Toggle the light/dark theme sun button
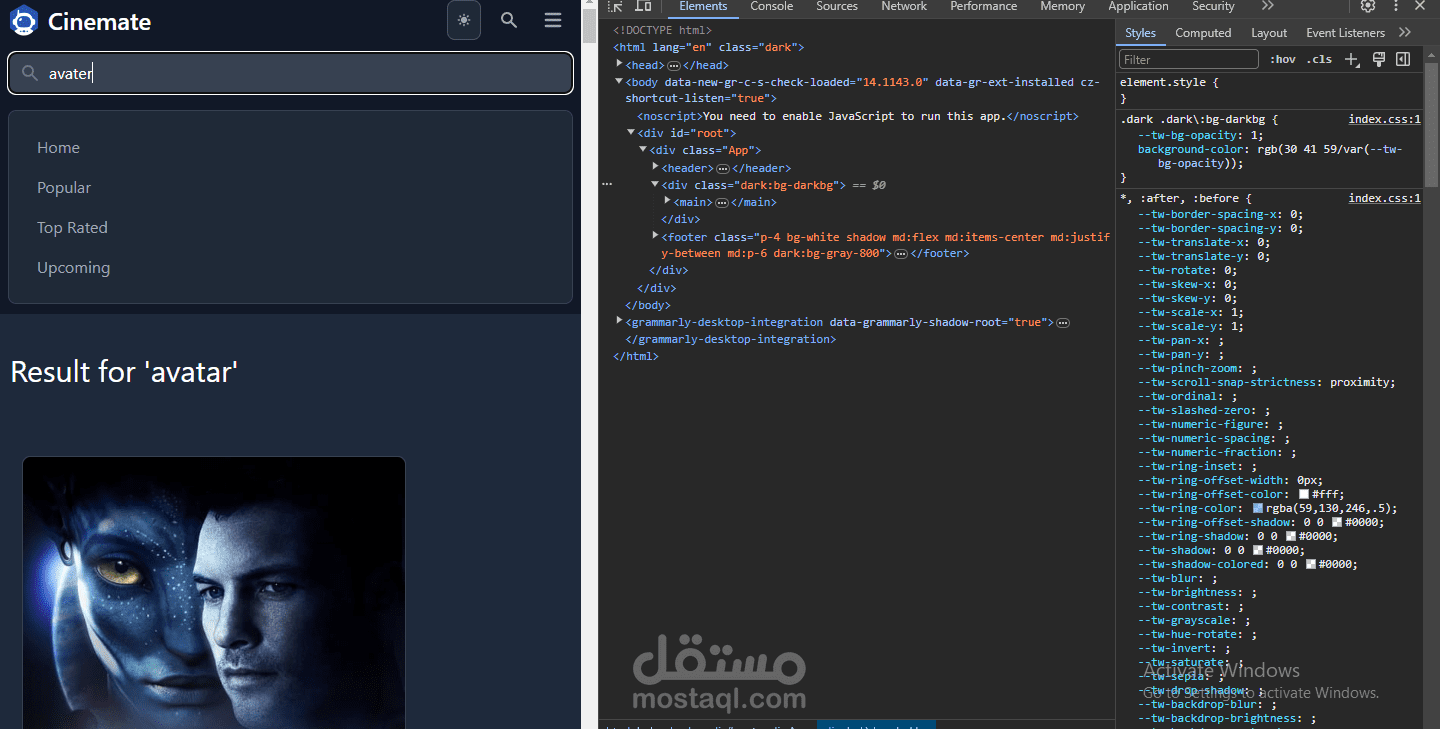Image resolution: width=1440 pixels, height=729 pixels. click(x=464, y=20)
